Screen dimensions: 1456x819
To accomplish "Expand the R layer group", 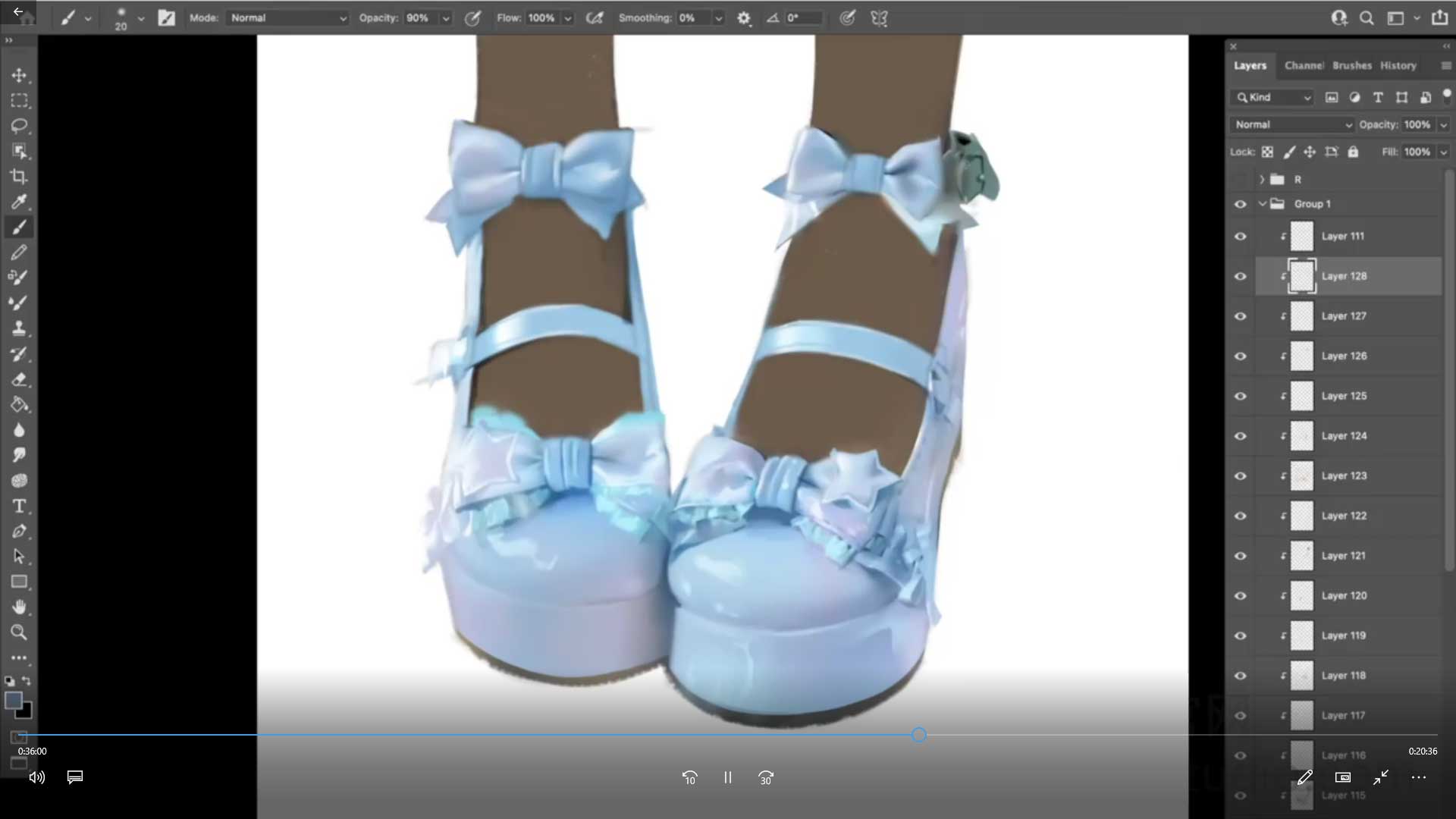I will (1262, 180).
